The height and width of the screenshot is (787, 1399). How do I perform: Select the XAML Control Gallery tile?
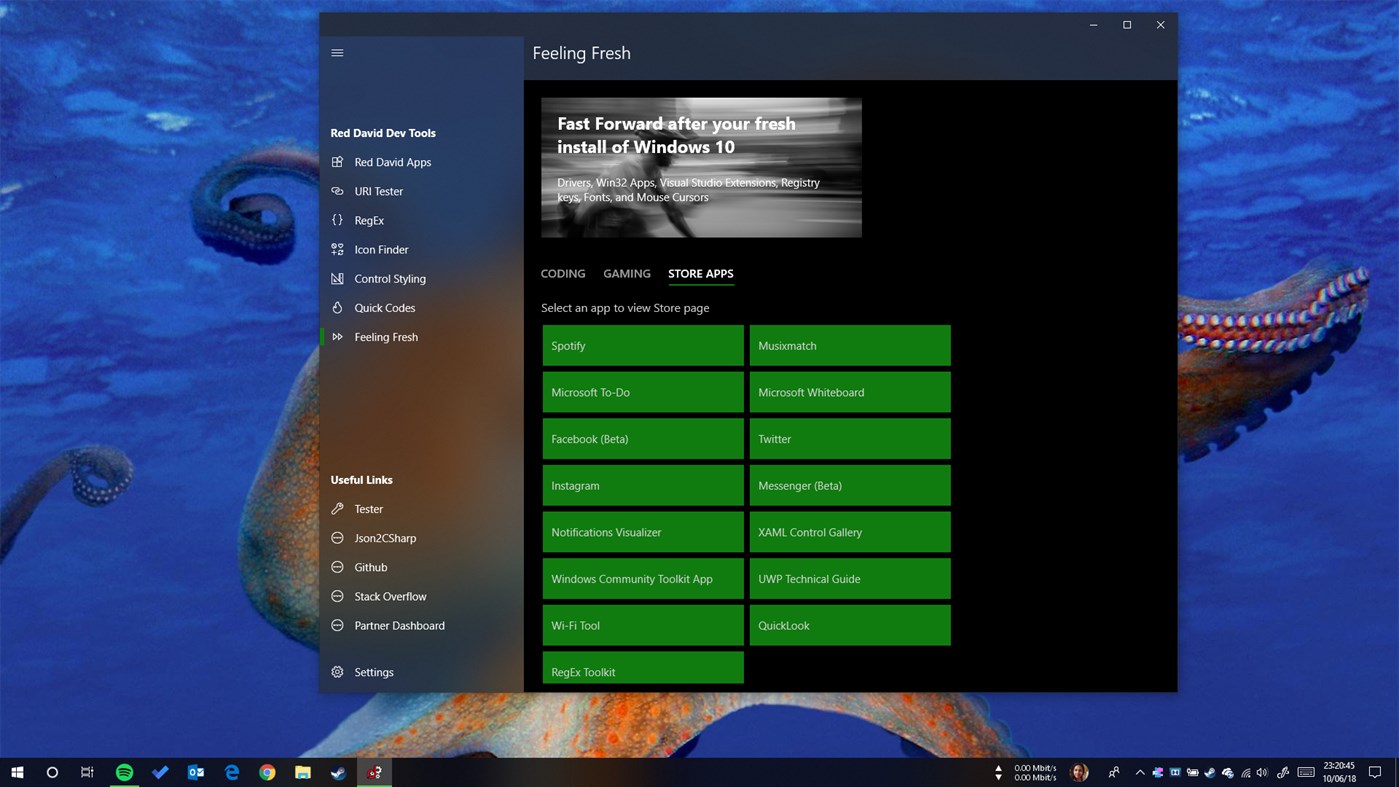click(850, 532)
